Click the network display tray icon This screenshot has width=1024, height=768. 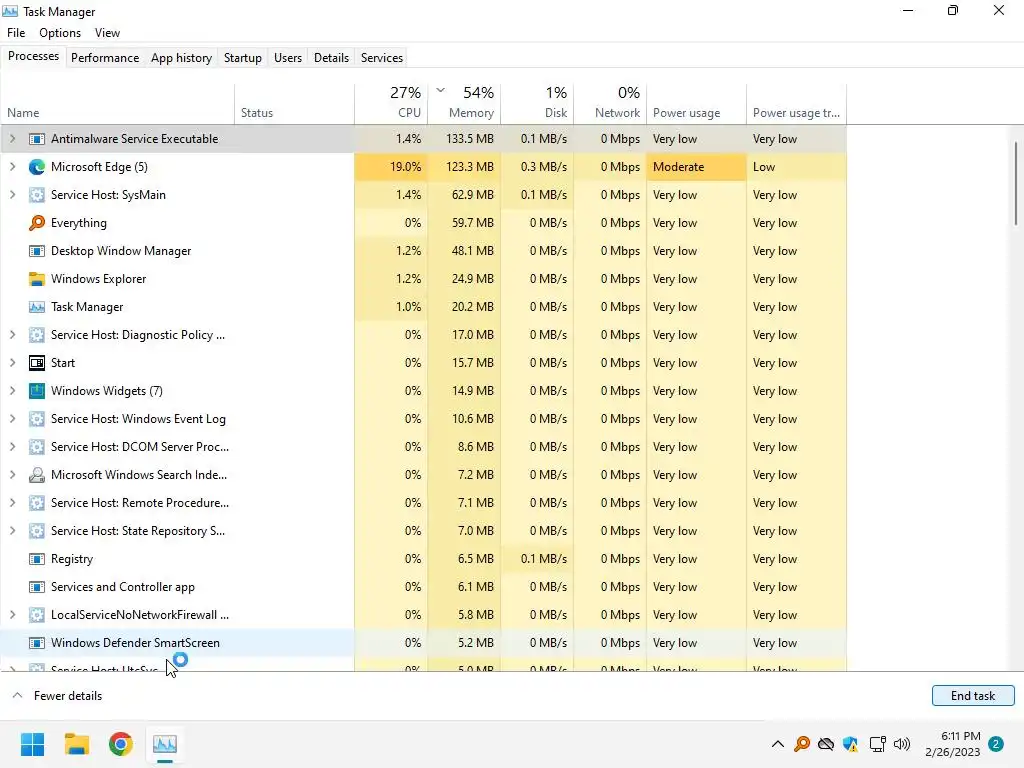[877, 744]
